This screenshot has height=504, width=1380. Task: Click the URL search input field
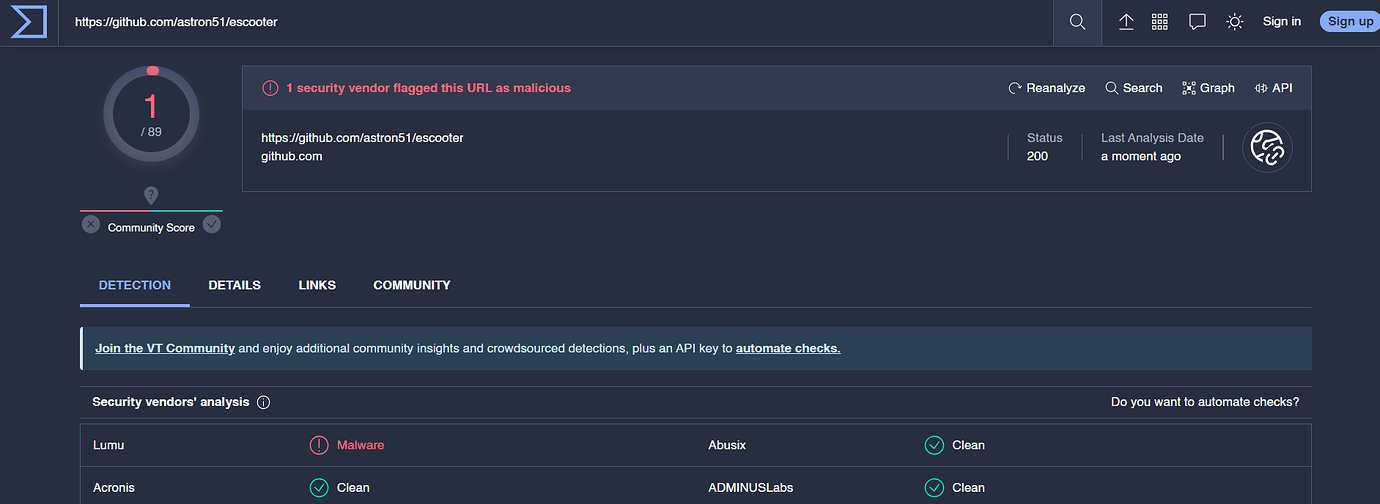pos(550,22)
